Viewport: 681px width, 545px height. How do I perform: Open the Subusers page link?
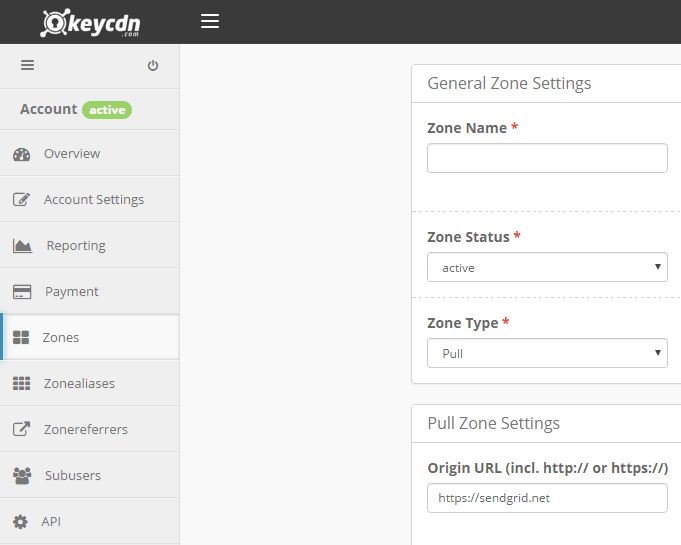[x=73, y=476]
